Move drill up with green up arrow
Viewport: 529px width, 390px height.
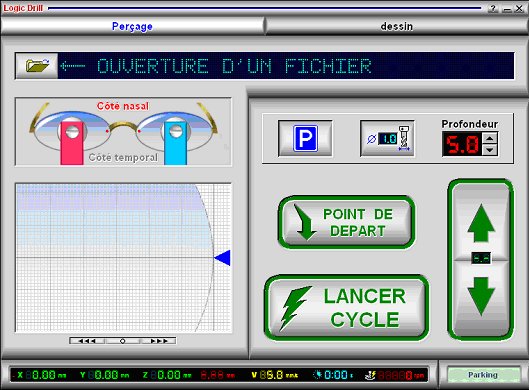click(481, 223)
